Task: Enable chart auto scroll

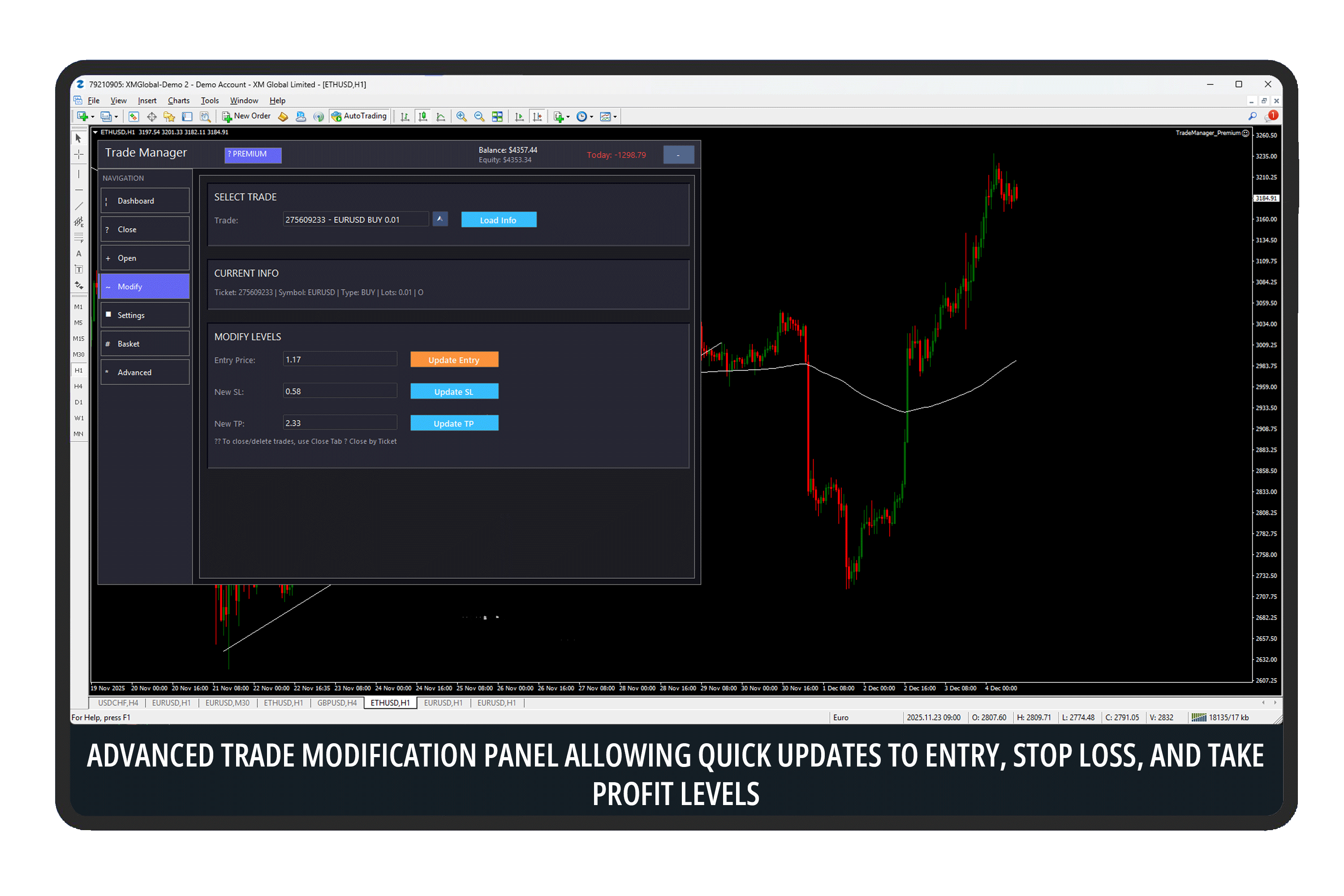Action: (x=519, y=116)
